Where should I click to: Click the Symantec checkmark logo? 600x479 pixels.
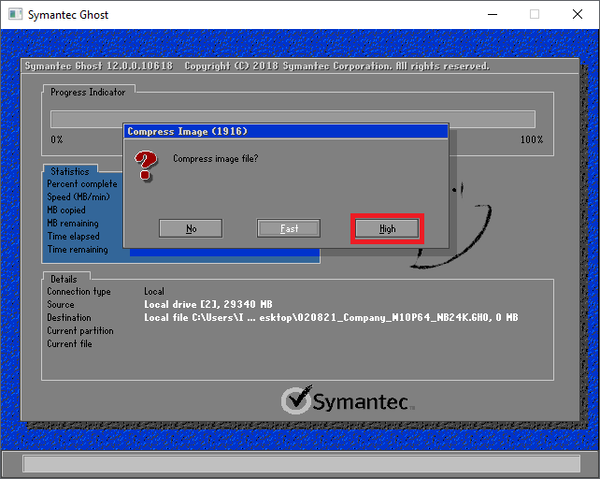click(296, 400)
